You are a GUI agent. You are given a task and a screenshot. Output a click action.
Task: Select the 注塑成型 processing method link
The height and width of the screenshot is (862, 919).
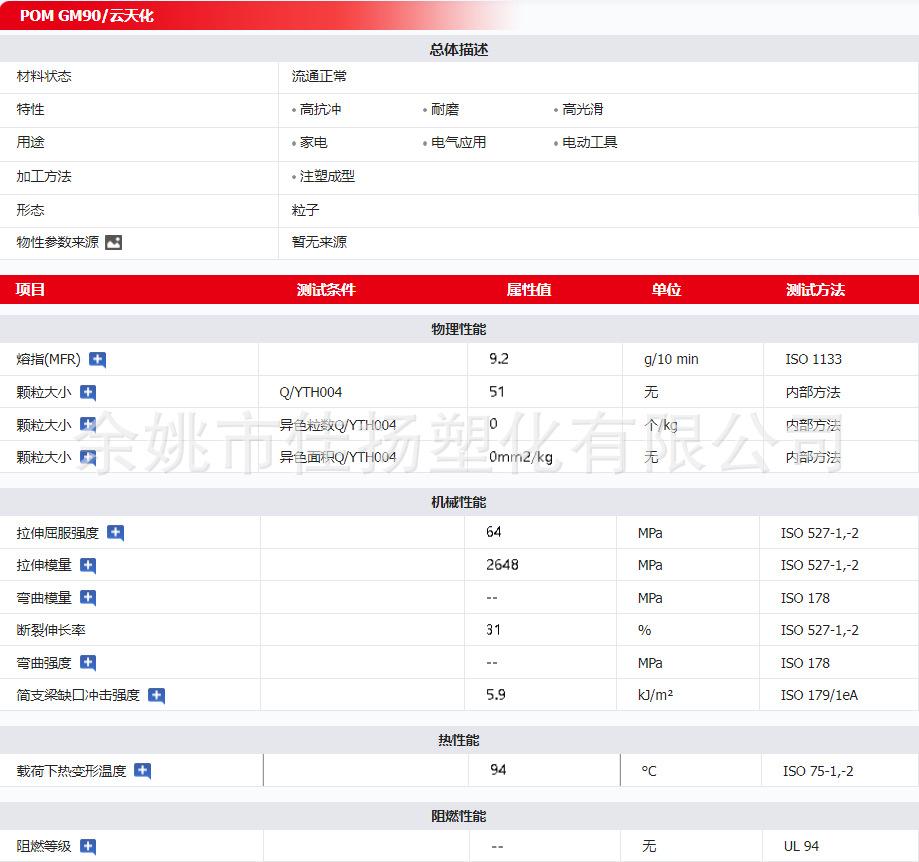pyautogui.click(x=327, y=176)
